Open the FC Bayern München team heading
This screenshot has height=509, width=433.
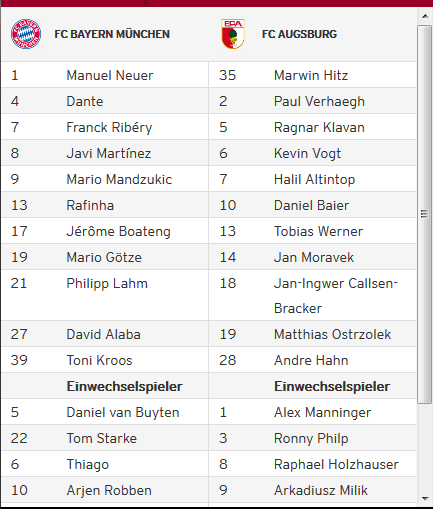click(x=112, y=34)
